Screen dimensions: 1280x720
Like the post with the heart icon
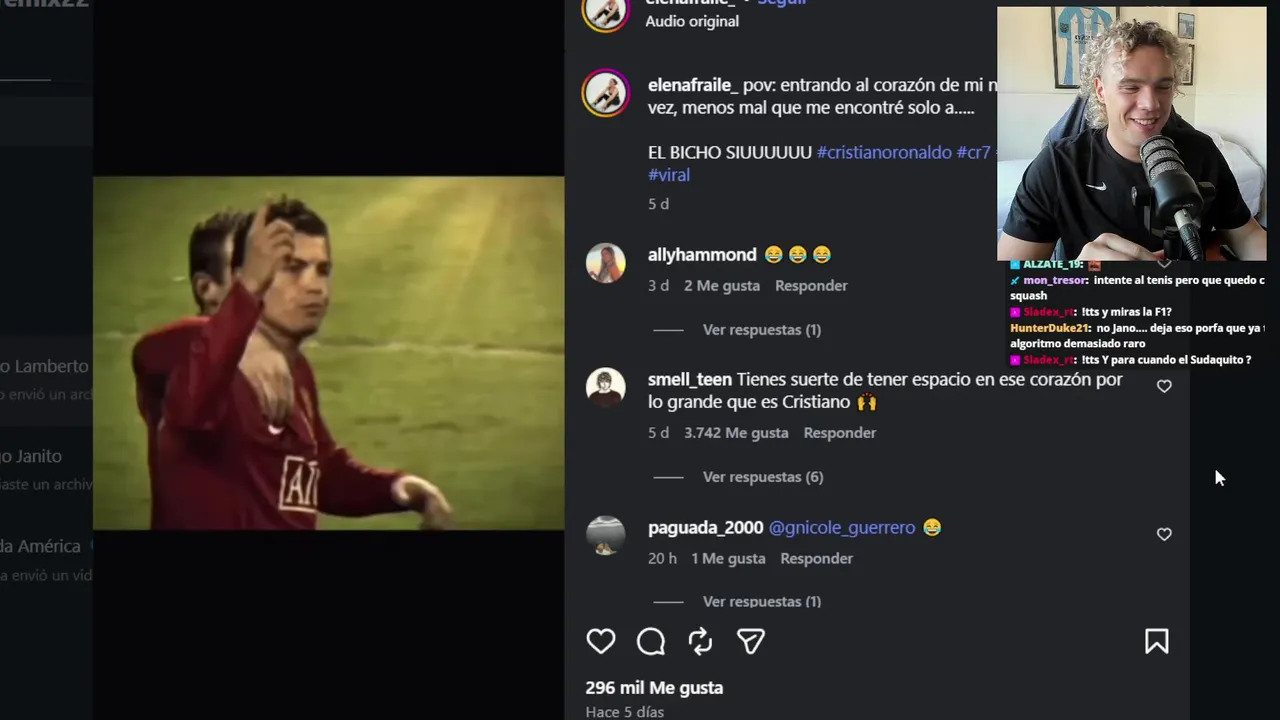[x=601, y=641]
